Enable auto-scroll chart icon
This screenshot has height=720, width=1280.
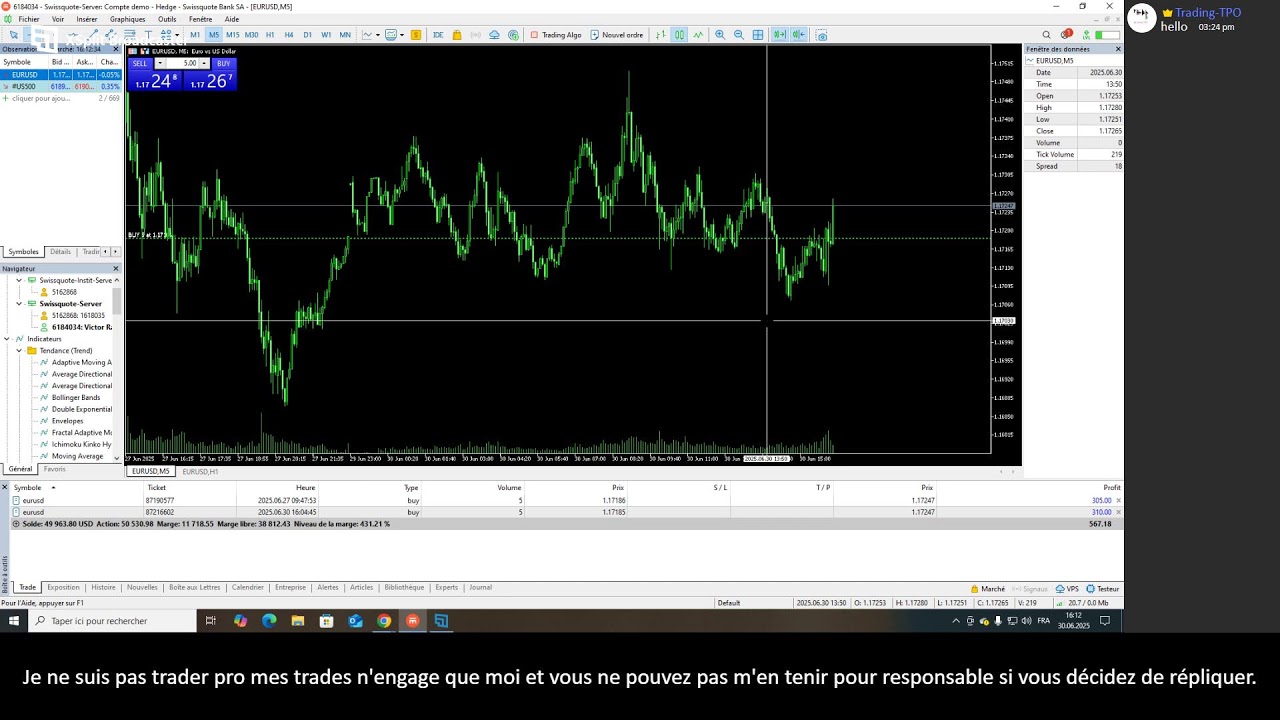pos(780,35)
